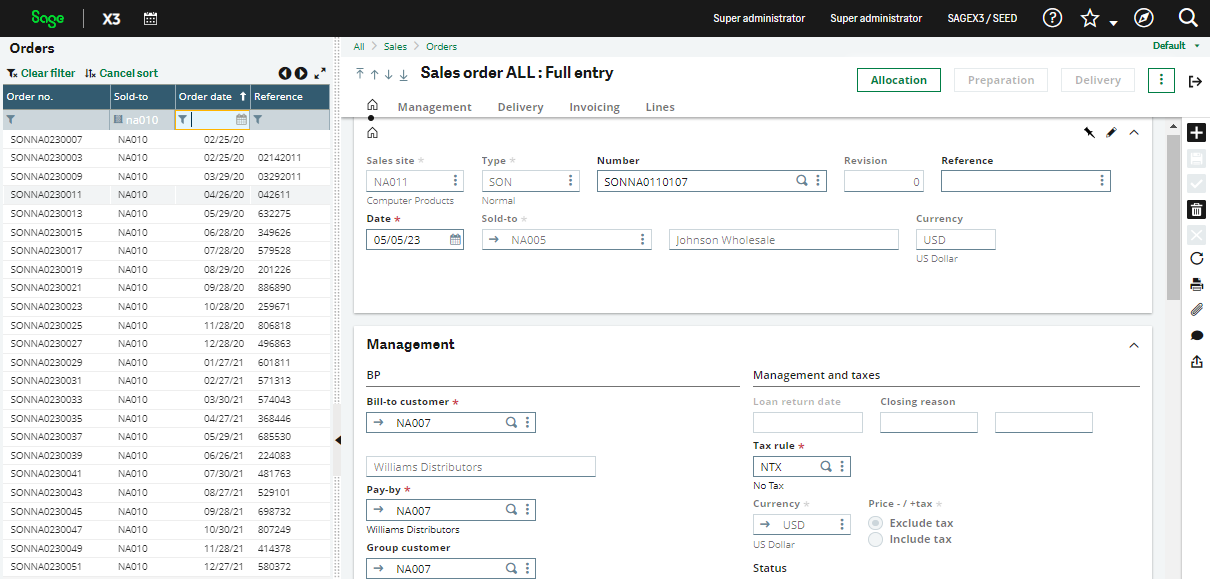Delete the current sales order
The height and width of the screenshot is (579, 1210).
coord(1196,209)
